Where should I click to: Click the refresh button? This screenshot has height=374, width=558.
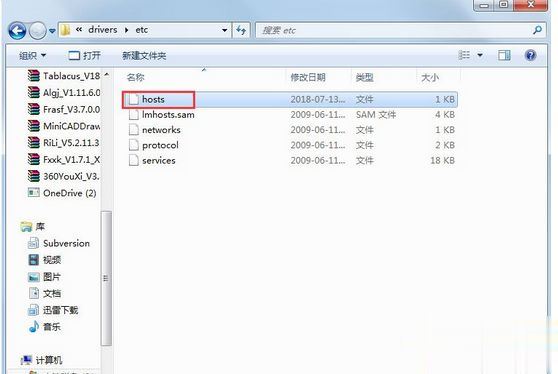(241, 30)
